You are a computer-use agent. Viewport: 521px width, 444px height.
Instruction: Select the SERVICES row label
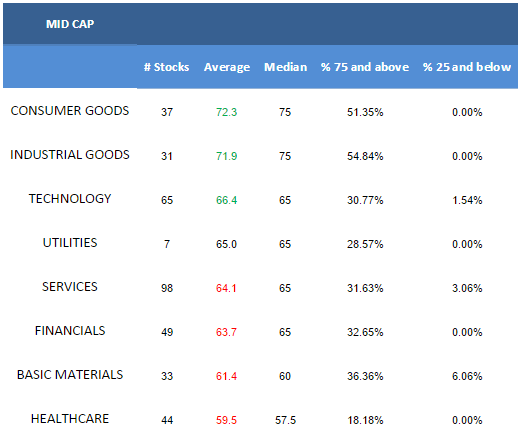point(70,287)
